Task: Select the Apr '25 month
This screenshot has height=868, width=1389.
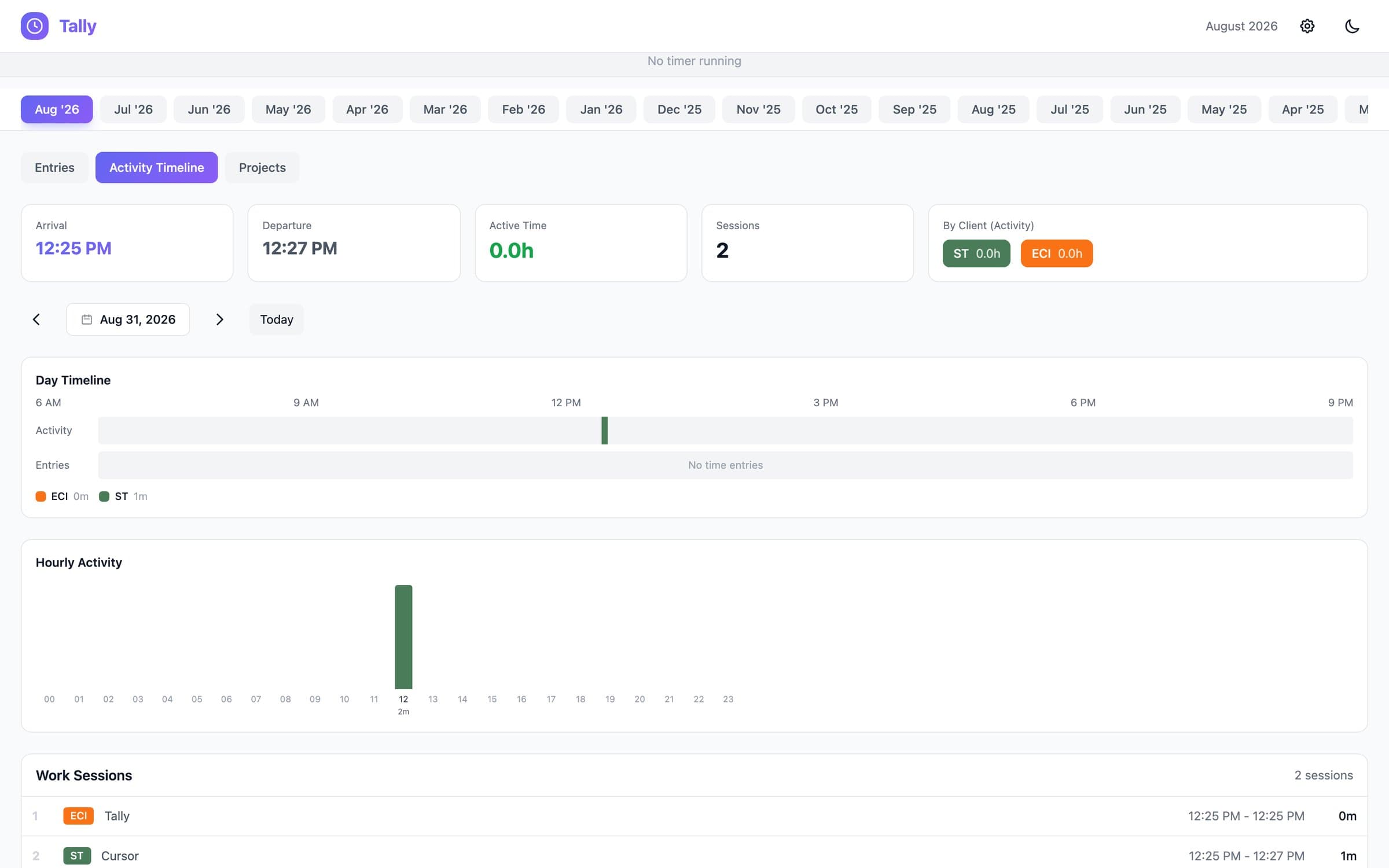Action: (x=1303, y=109)
